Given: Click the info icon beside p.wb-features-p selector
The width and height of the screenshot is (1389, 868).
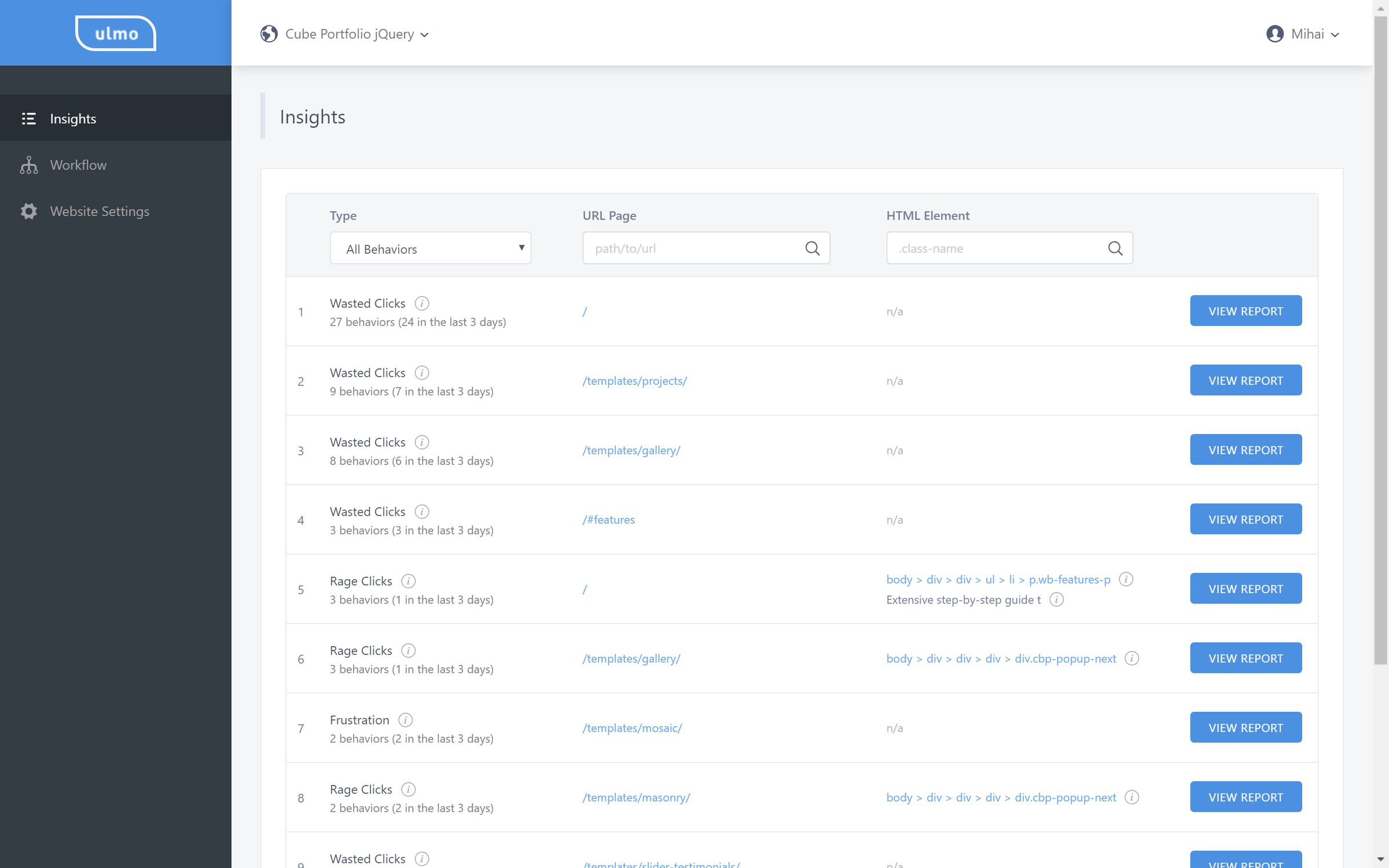Looking at the screenshot, I should (1126, 579).
